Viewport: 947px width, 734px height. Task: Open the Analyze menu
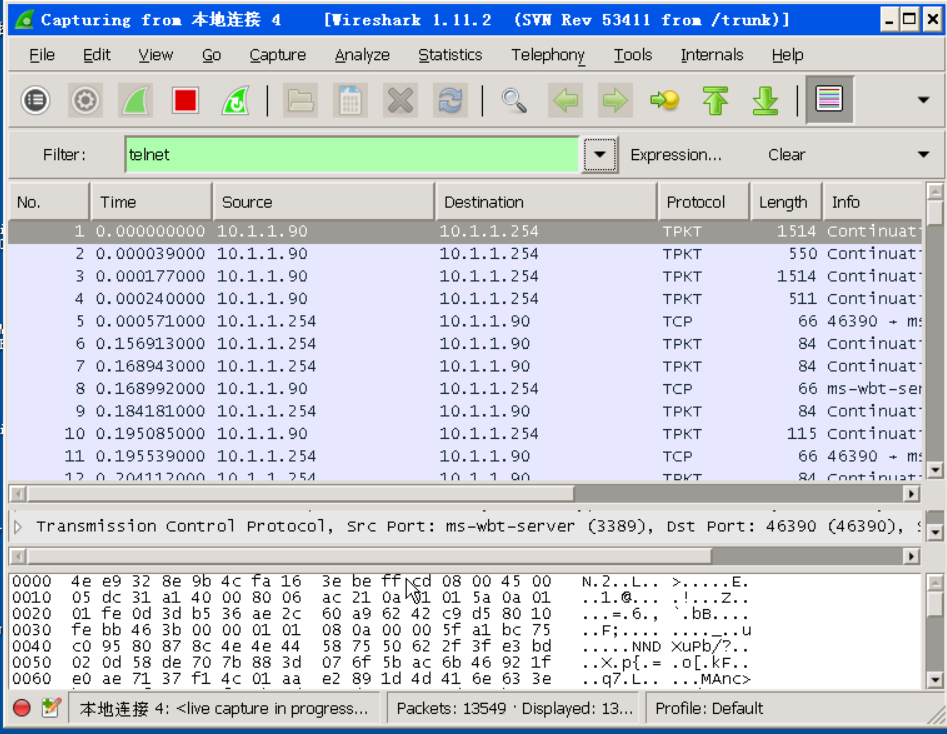coord(362,55)
